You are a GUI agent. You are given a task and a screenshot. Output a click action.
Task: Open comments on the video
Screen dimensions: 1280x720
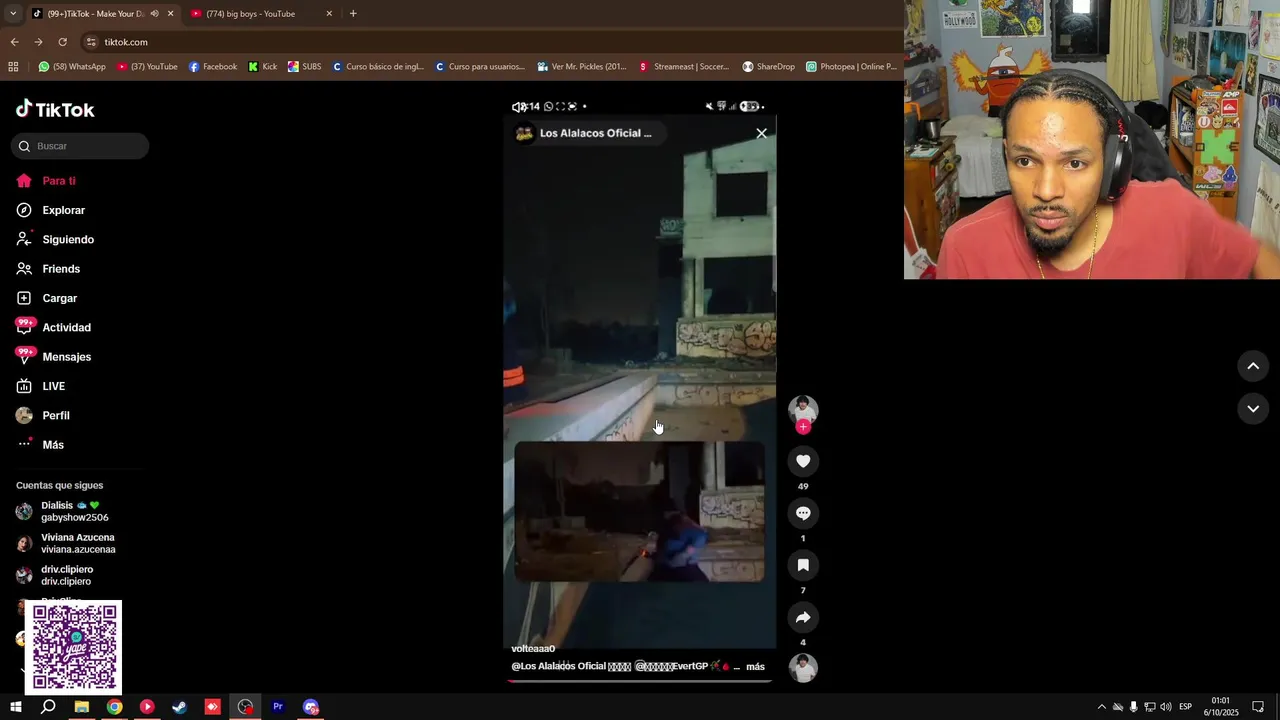pos(803,513)
